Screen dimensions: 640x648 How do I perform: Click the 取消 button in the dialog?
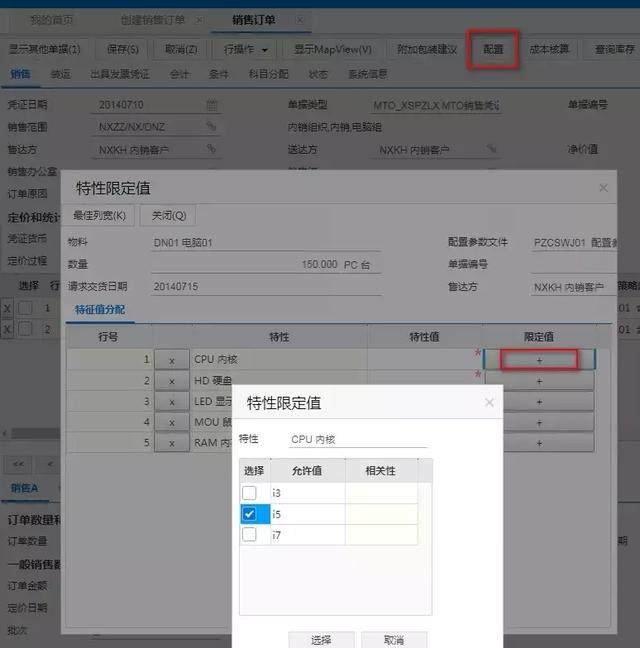coord(393,639)
